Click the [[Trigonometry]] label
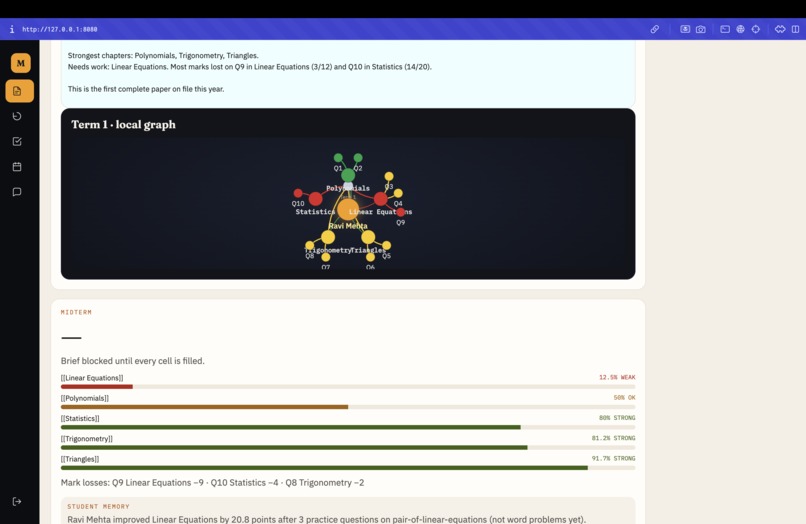 tap(86, 439)
